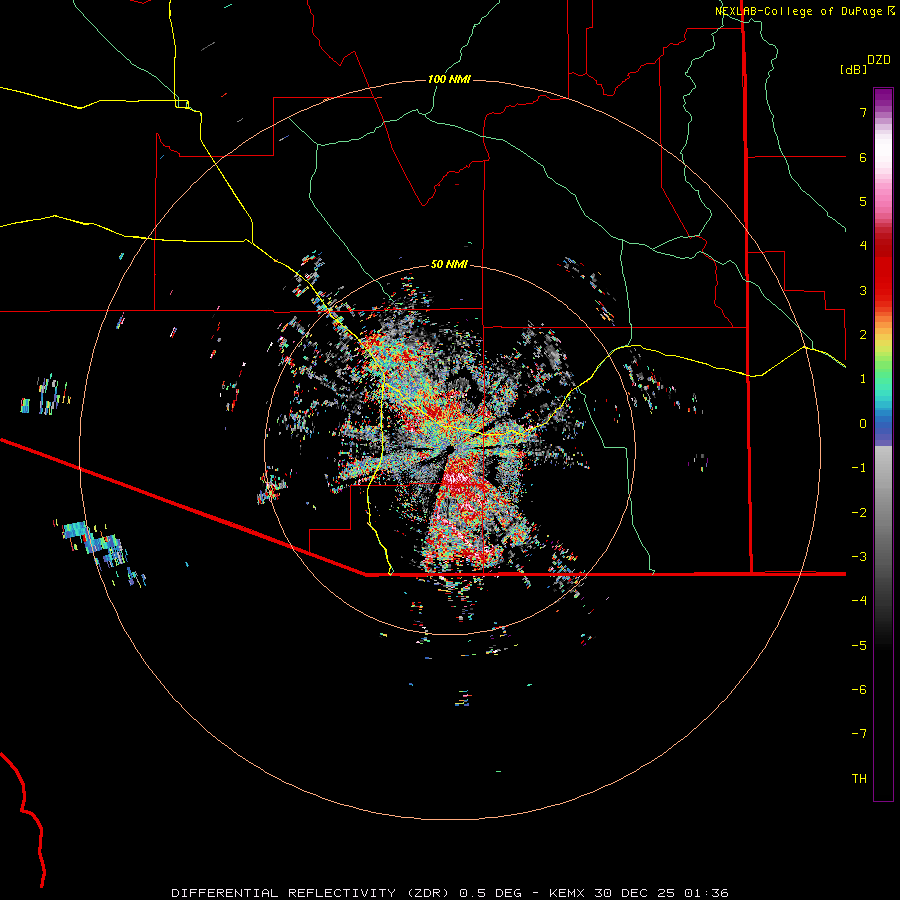Click the "-1" value on the color scale

(x=859, y=468)
